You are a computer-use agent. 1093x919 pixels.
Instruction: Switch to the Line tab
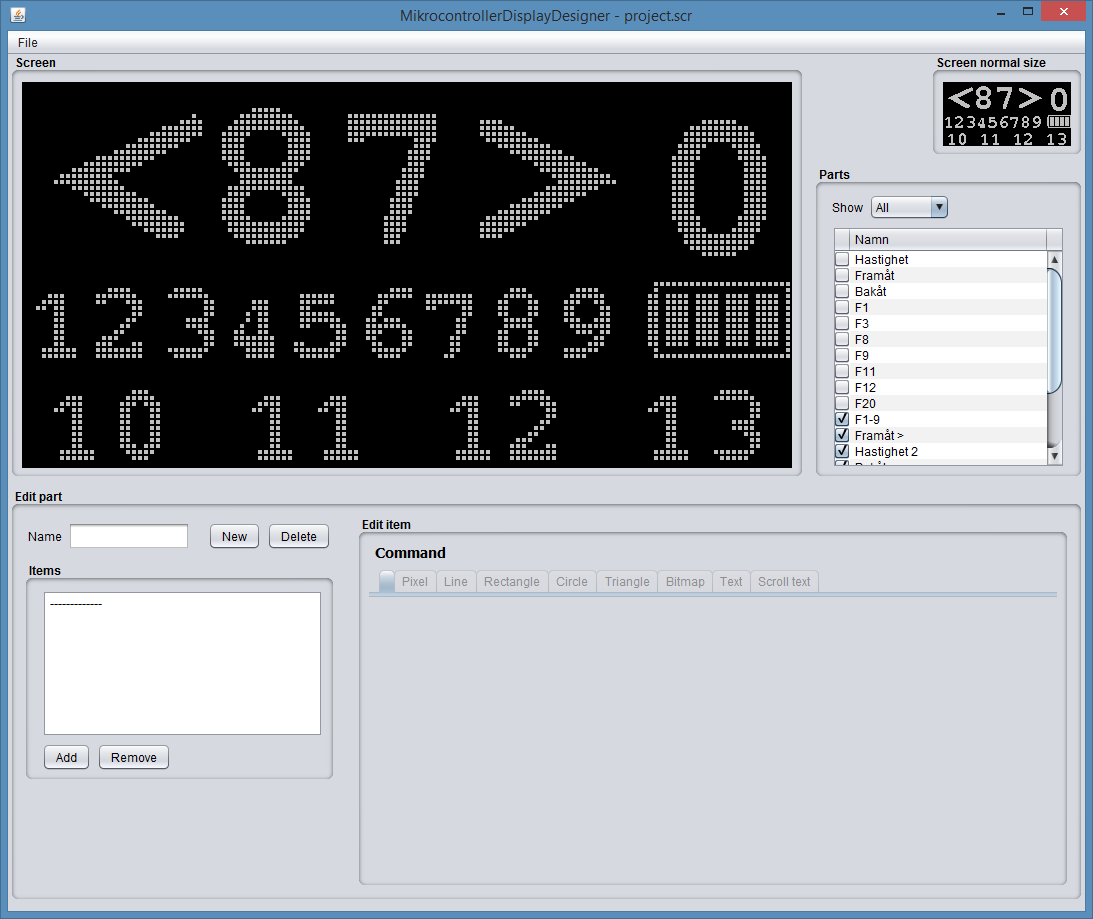coord(456,582)
